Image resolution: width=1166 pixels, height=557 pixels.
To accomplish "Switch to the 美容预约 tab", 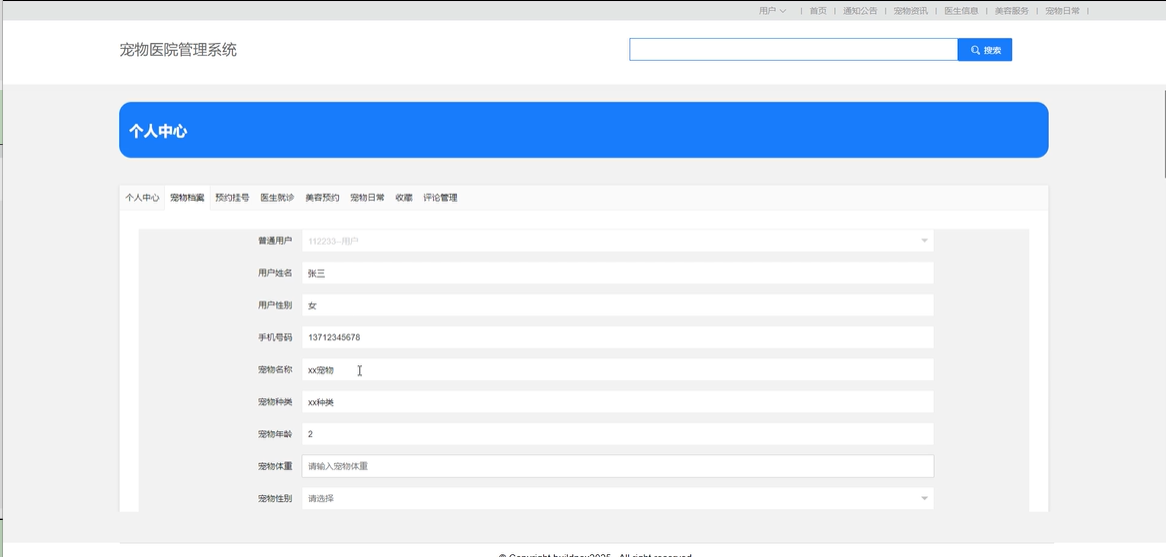I will pyautogui.click(x=322, y=198).
